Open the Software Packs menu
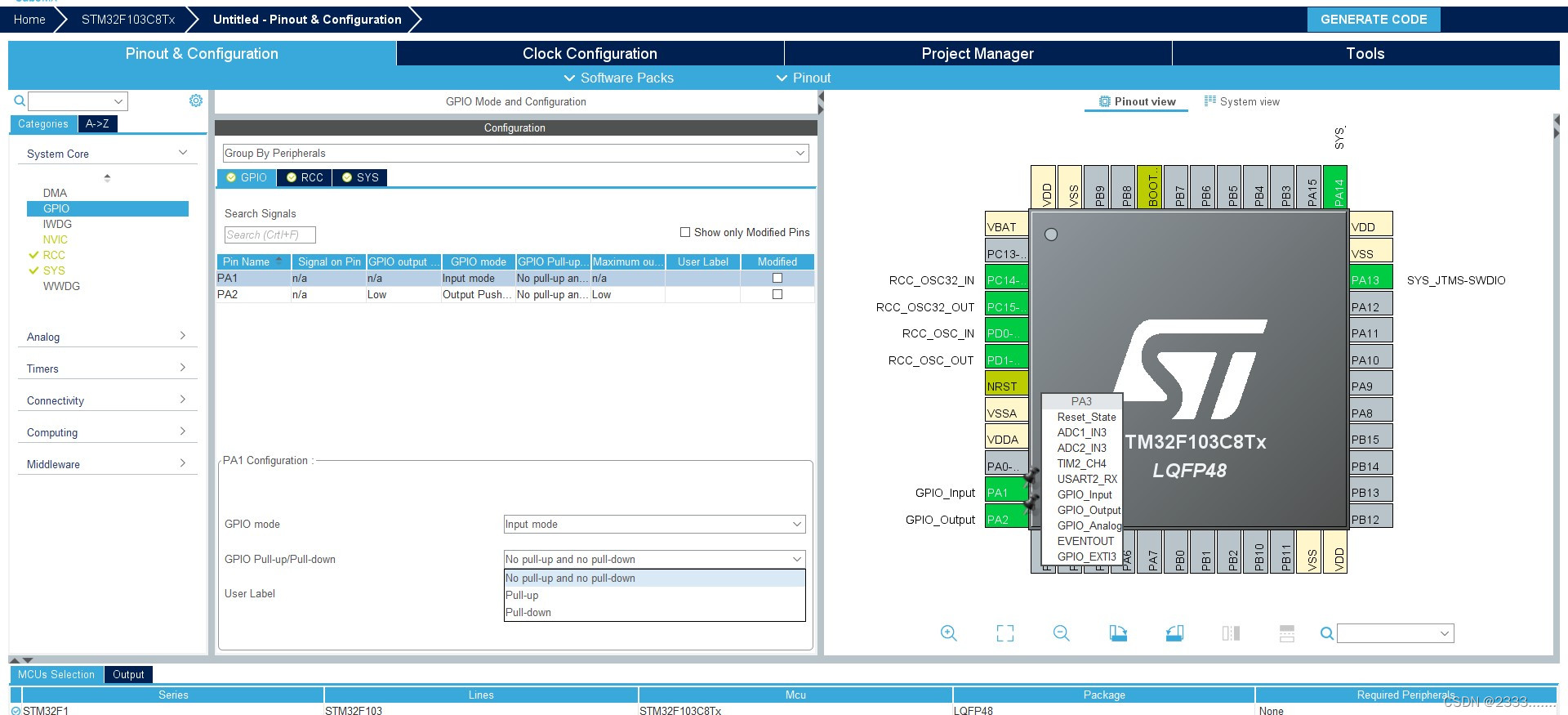 pyautogui.click(x=618, y=78)
